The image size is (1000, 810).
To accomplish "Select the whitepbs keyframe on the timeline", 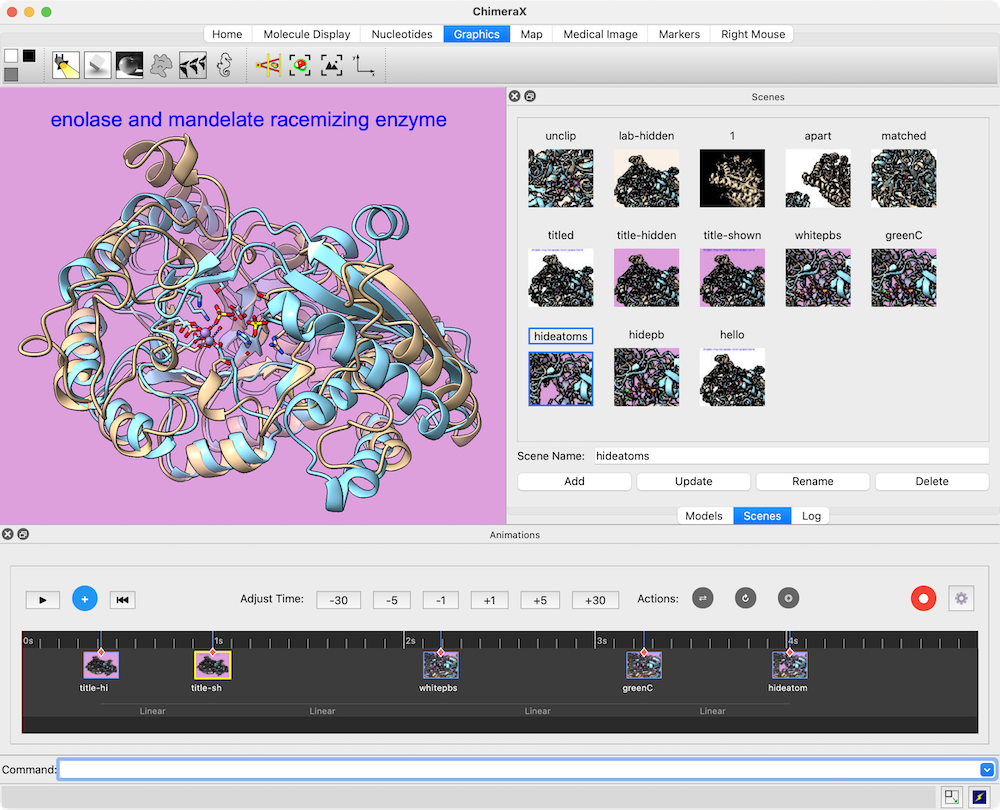I will pos(441,665).
